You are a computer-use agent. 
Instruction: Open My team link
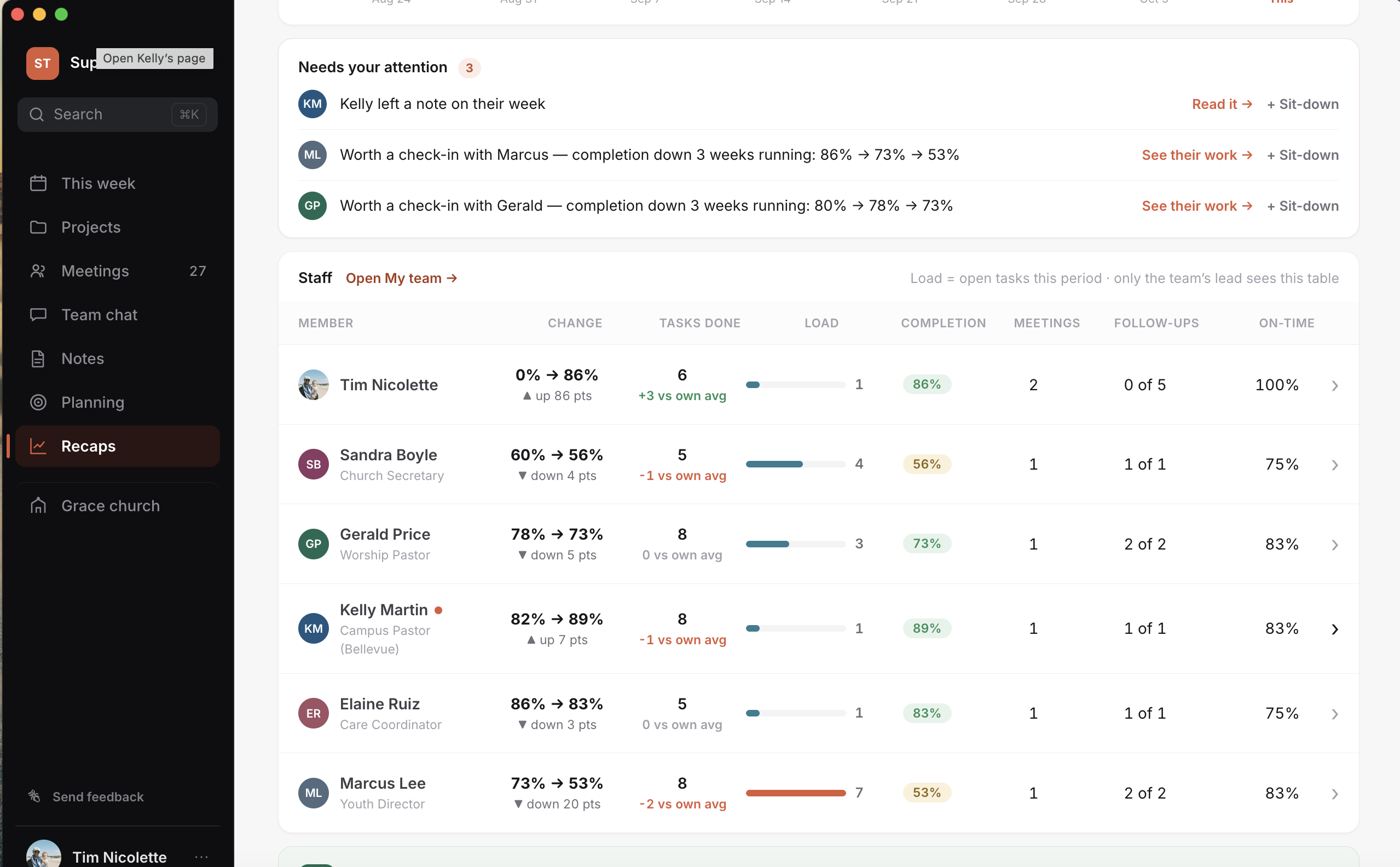(x=401, y=278)
